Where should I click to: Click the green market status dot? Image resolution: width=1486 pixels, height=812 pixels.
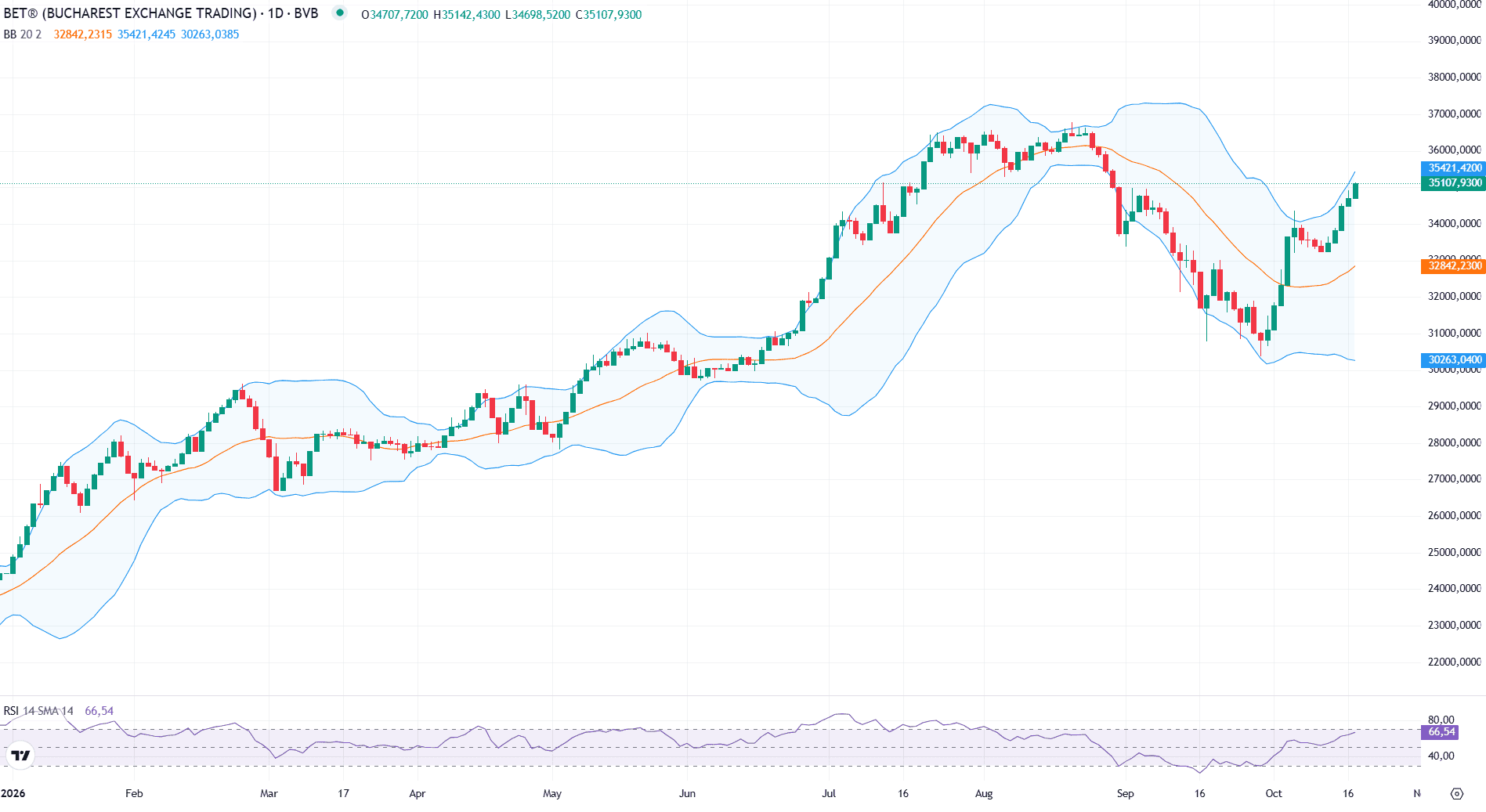click(340, 13)
